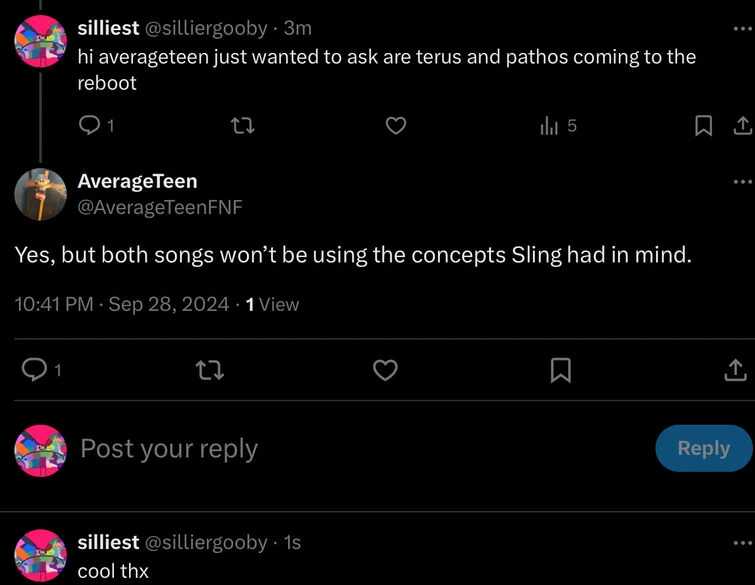Open AverageTeen's profile picture
Screen dimensions: 755x585
[40, 194]
